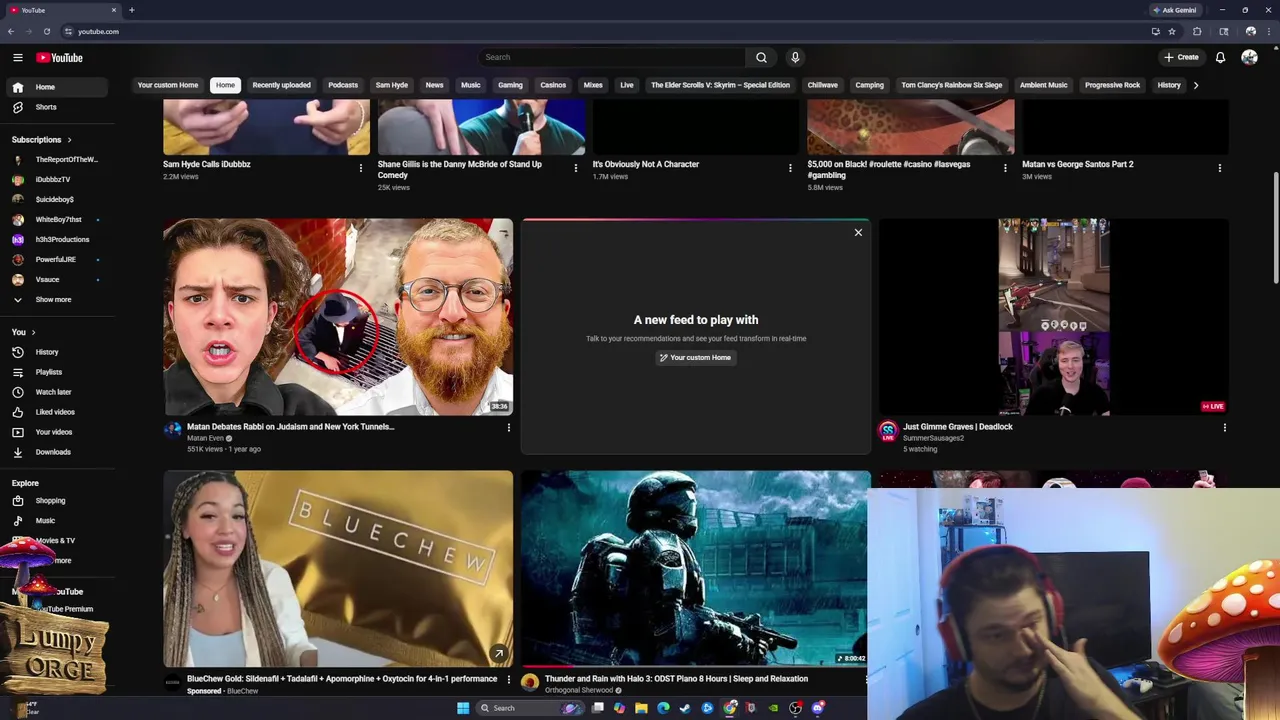Open options for $5,000 on Black video
The height and width of the screenshot is (720, 1280).
(x=1005, y=168)
